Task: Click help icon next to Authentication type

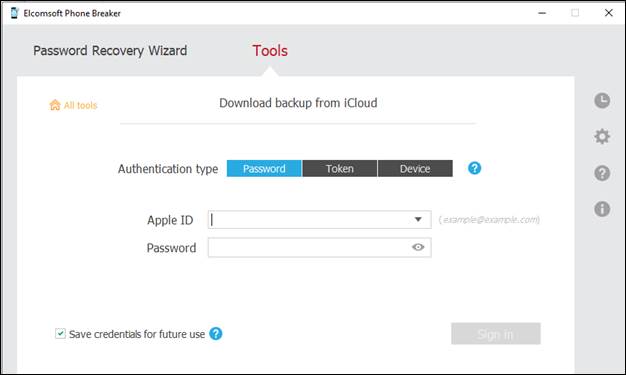Action: (474, 168)
